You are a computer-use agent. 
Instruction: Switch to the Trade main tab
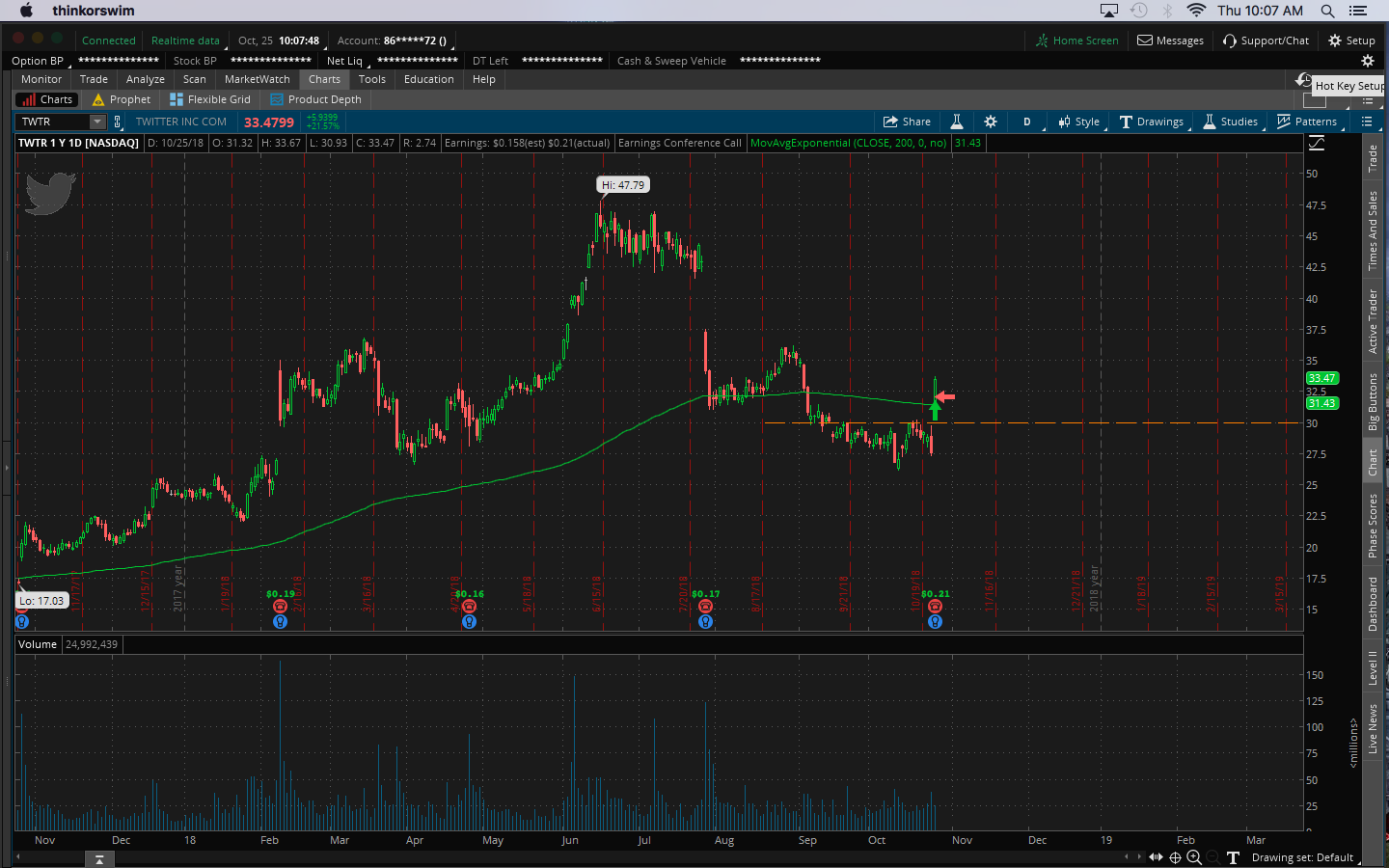point(94,79)
